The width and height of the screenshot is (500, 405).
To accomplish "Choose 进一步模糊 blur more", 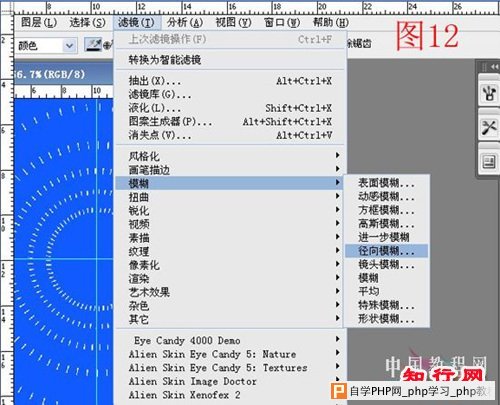I will [x=386, y=237].
